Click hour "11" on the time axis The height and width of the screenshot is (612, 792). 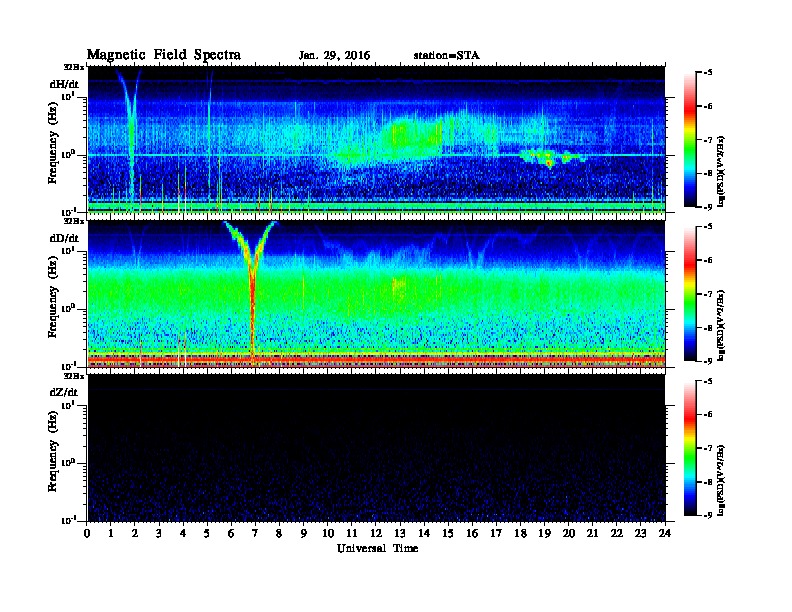click(x=352, y=533)
